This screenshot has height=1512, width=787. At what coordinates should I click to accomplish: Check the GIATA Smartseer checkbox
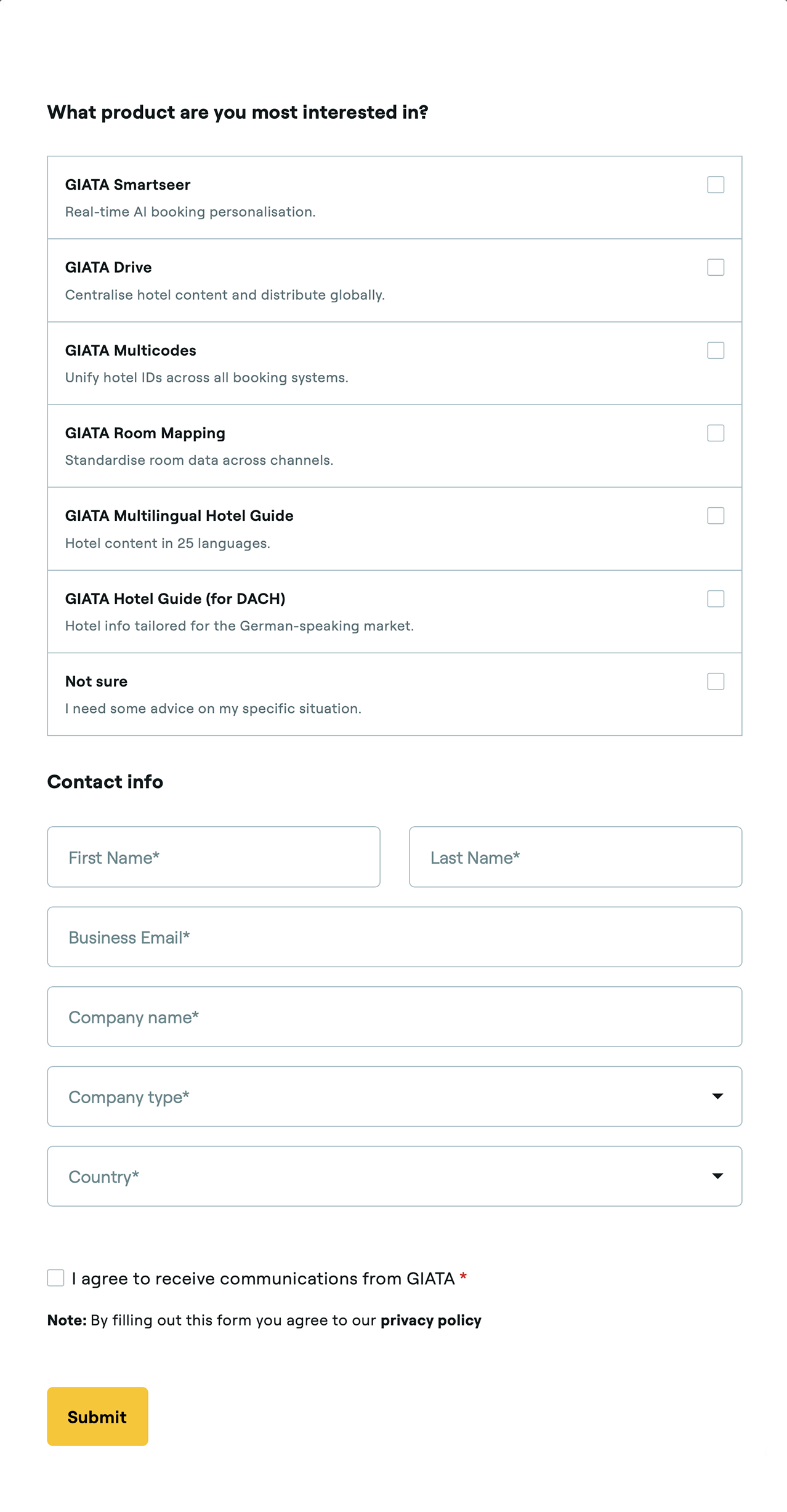715,185
